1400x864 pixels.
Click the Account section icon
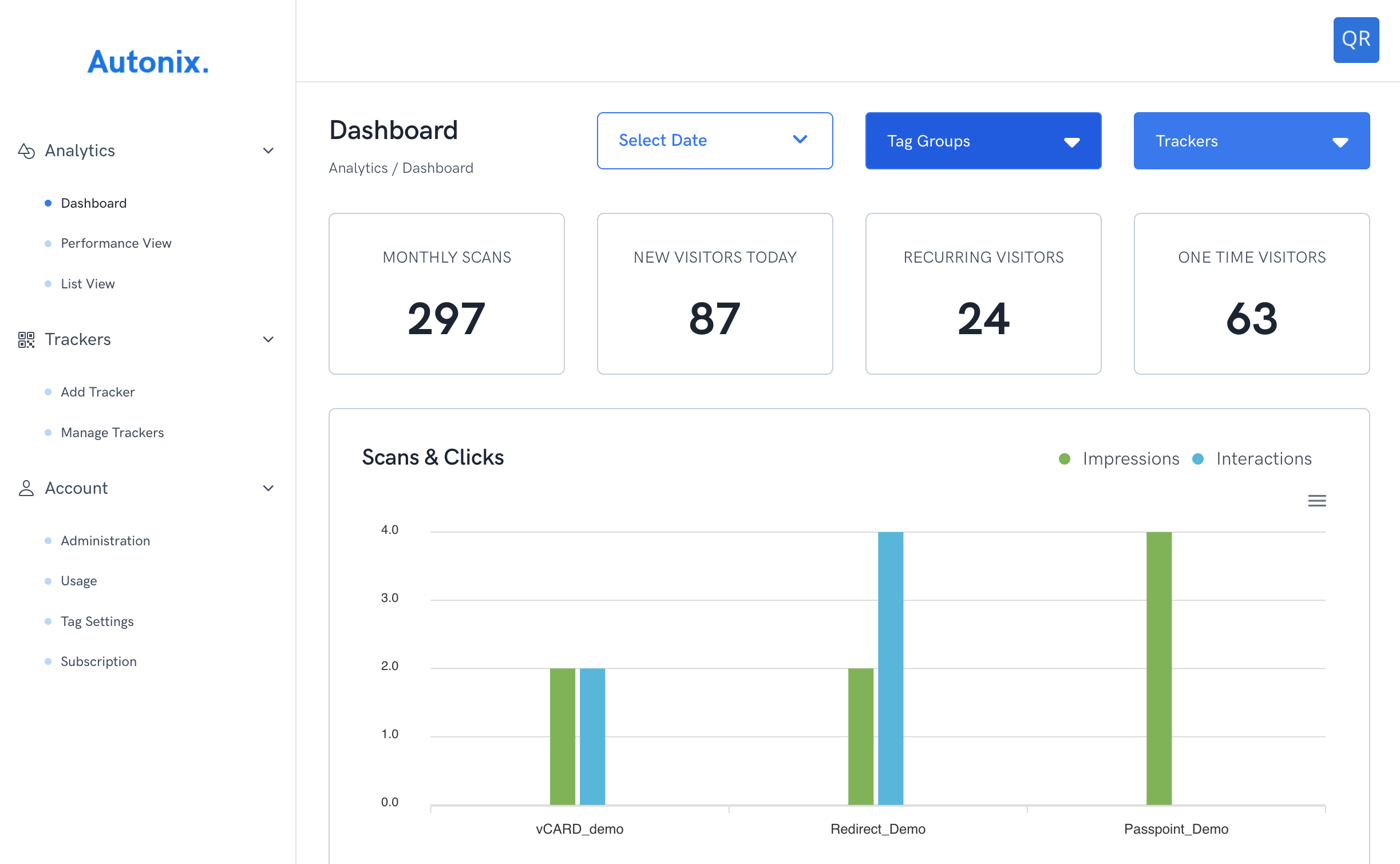[x=26, y=488]
